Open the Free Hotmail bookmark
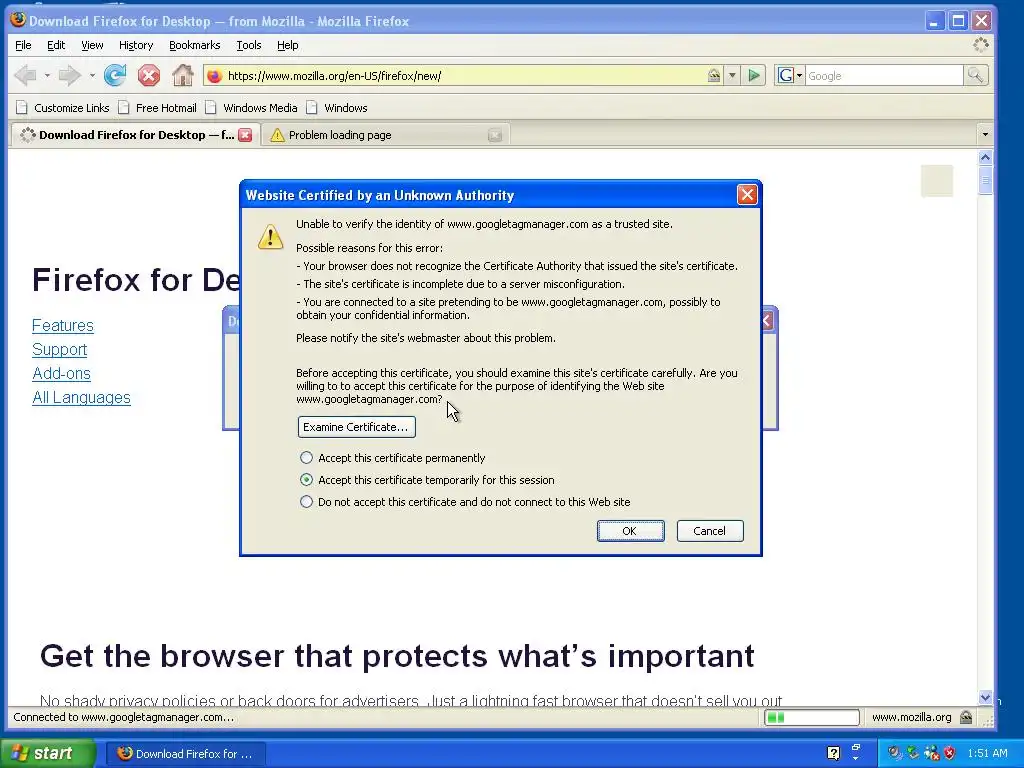 [157, 108]
